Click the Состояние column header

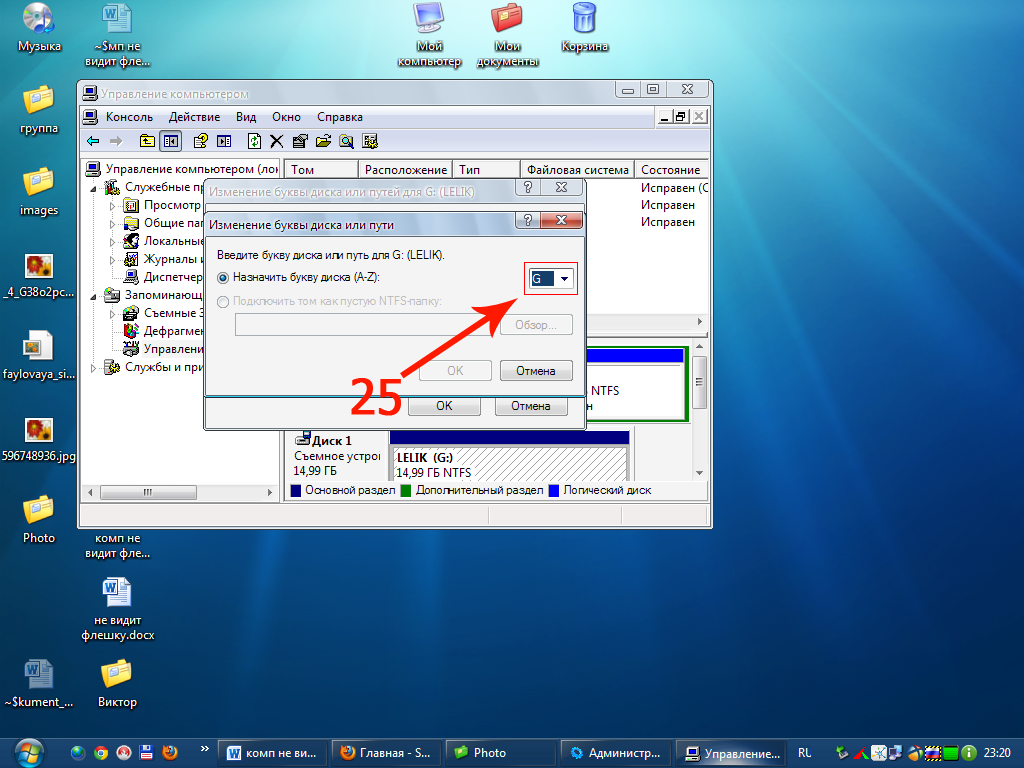click(x=671, y=169)
